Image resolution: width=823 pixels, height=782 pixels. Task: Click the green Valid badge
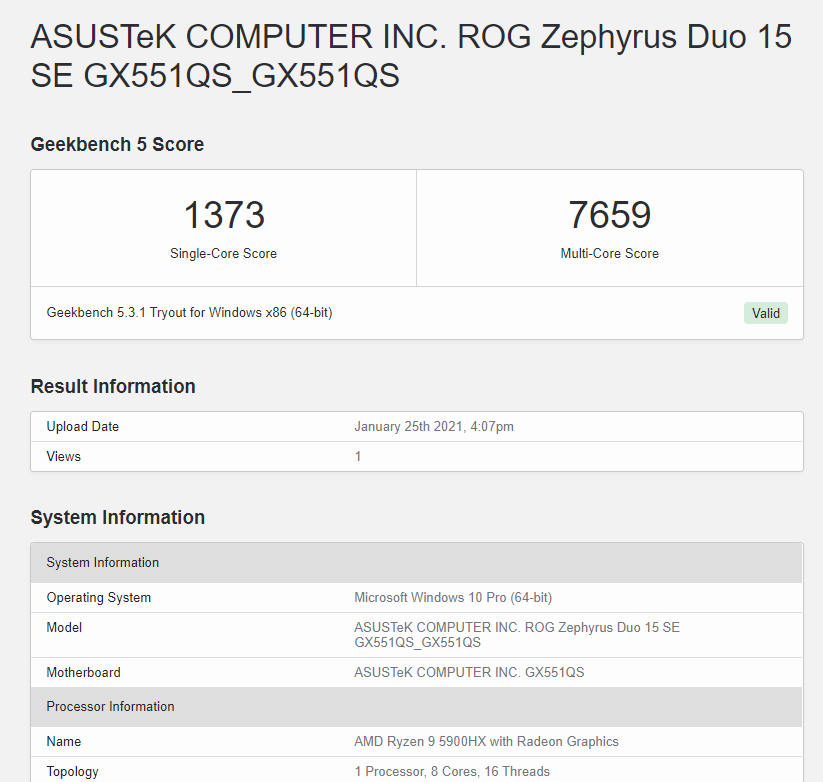pyautogui.click(x=766, y=313)
